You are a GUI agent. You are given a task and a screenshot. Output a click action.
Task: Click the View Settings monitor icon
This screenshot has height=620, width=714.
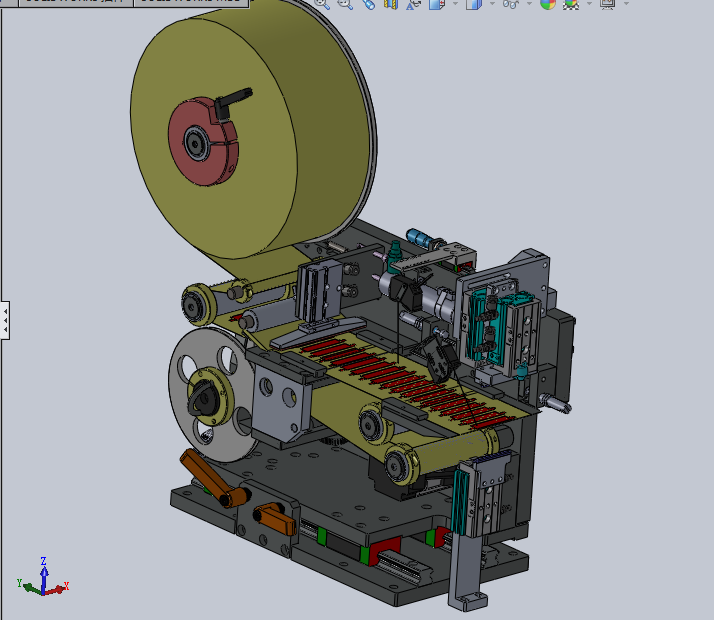tap(608, 4)
